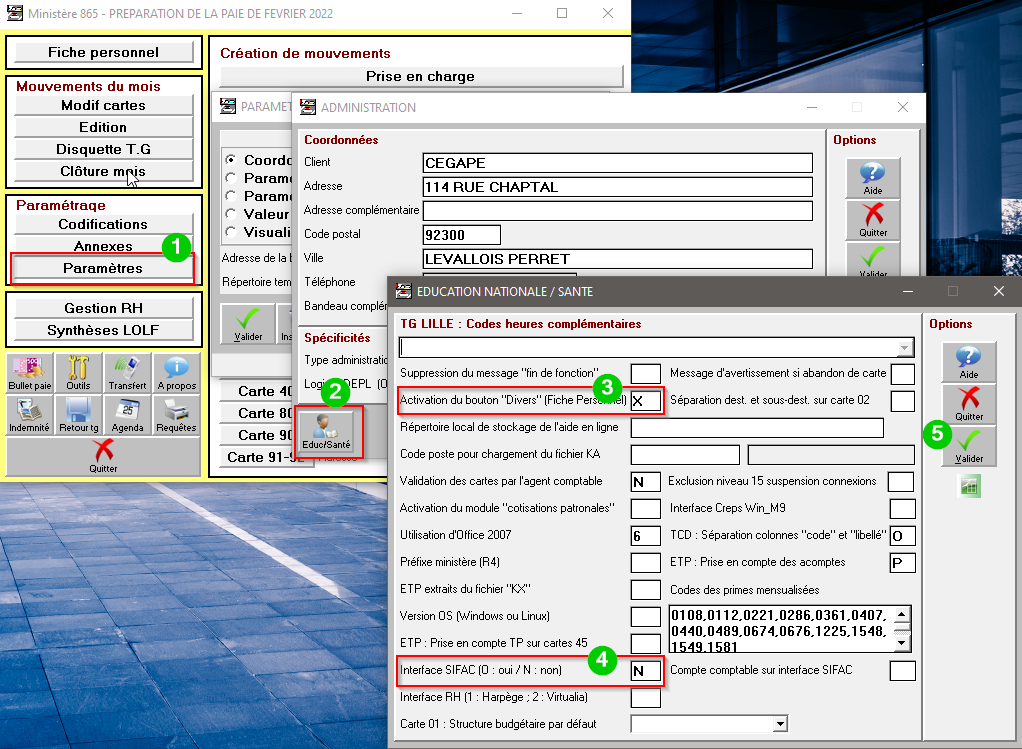Image resolution: width=1022 pixels, height=749 pixels.
Task: Toggle the Activation du bouton Divers box
Action: click(645, 401)
